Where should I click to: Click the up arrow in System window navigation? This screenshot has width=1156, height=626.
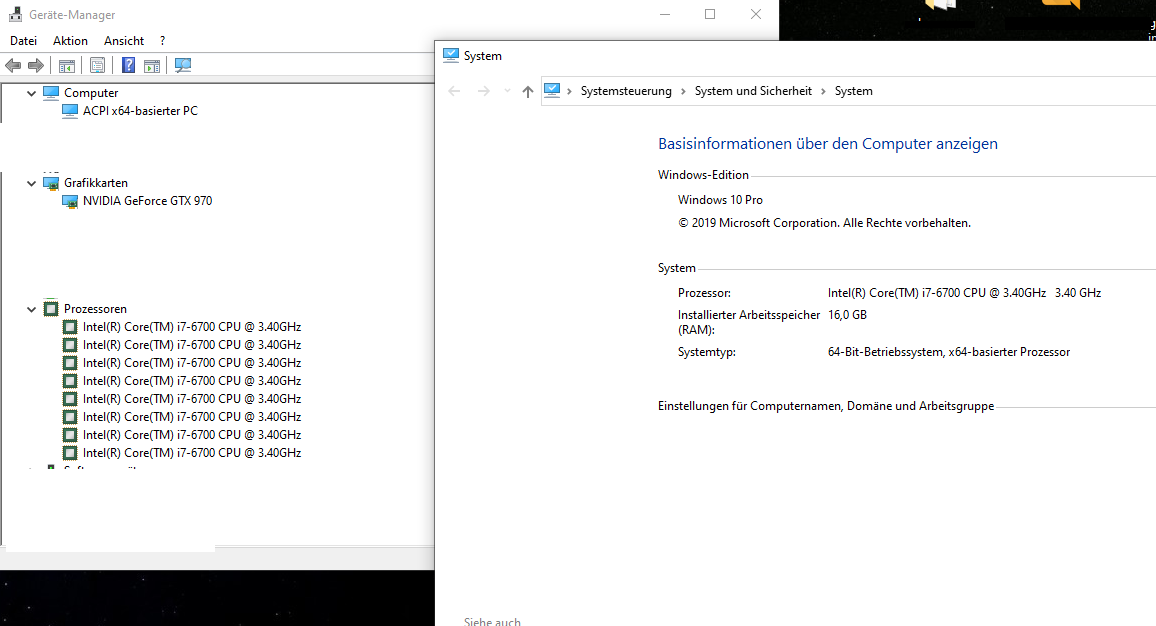528,91
